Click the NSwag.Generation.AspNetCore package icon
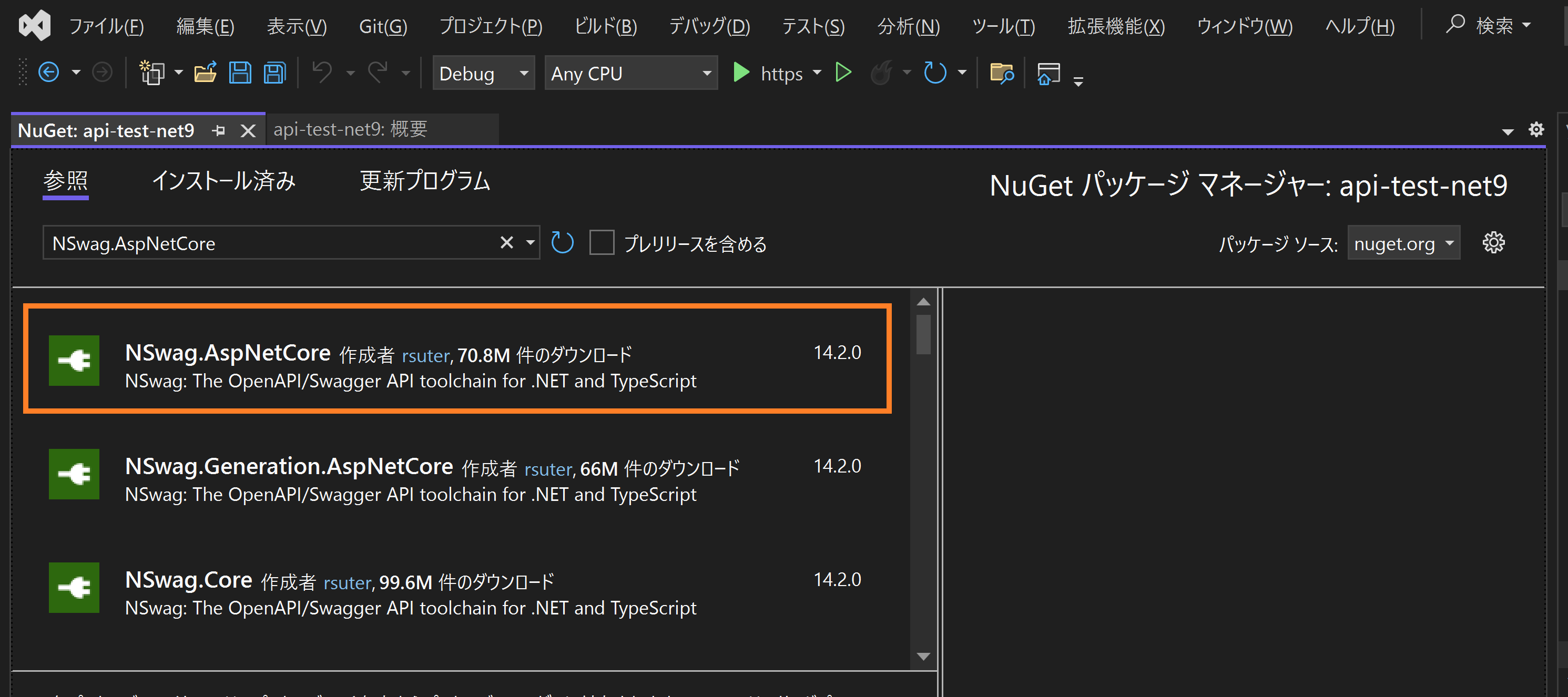Viewport: 1568px width, 697px height. pos(74,474)
